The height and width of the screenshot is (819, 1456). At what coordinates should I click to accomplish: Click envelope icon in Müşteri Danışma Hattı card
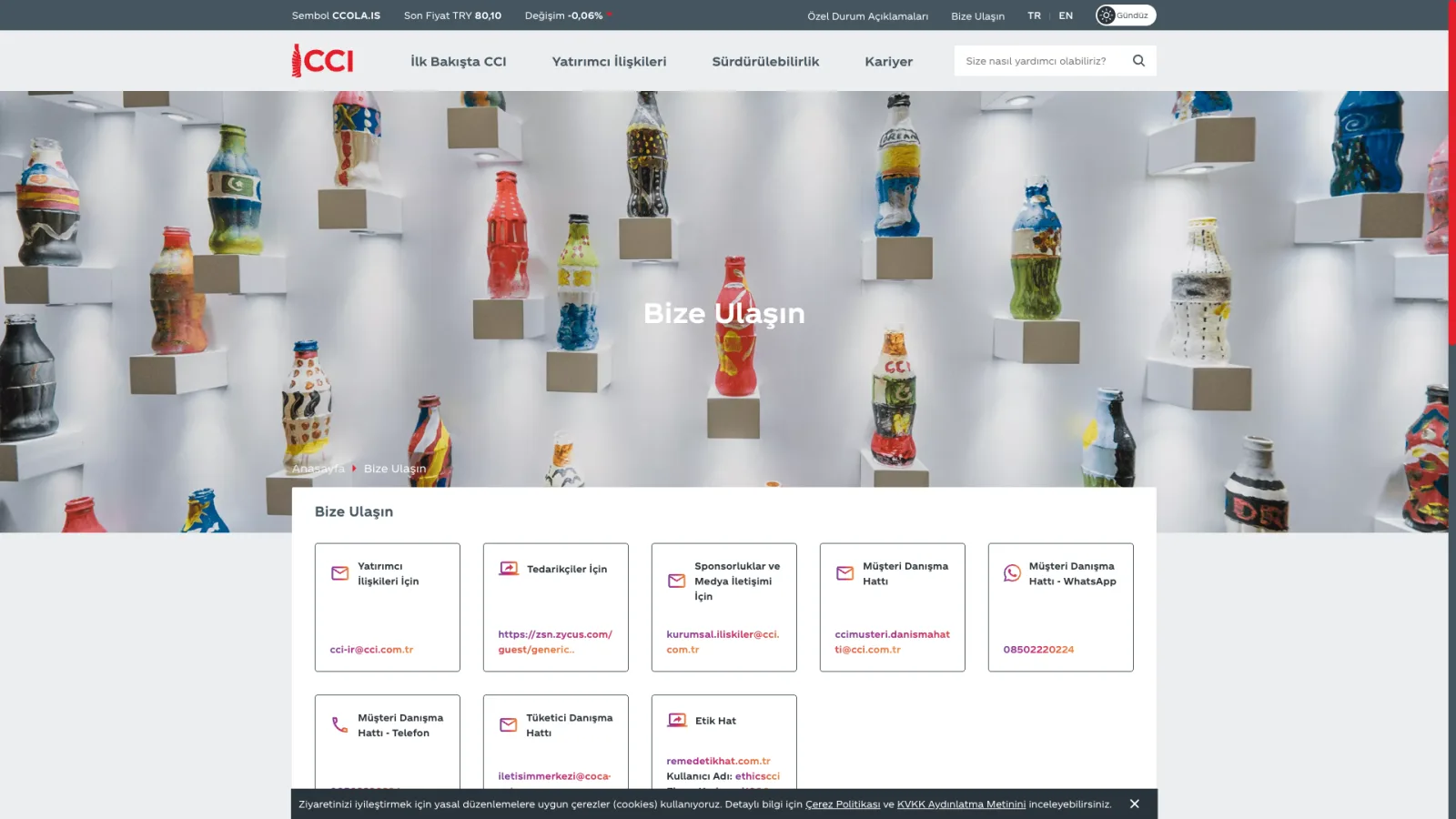[x=844, y=573]
